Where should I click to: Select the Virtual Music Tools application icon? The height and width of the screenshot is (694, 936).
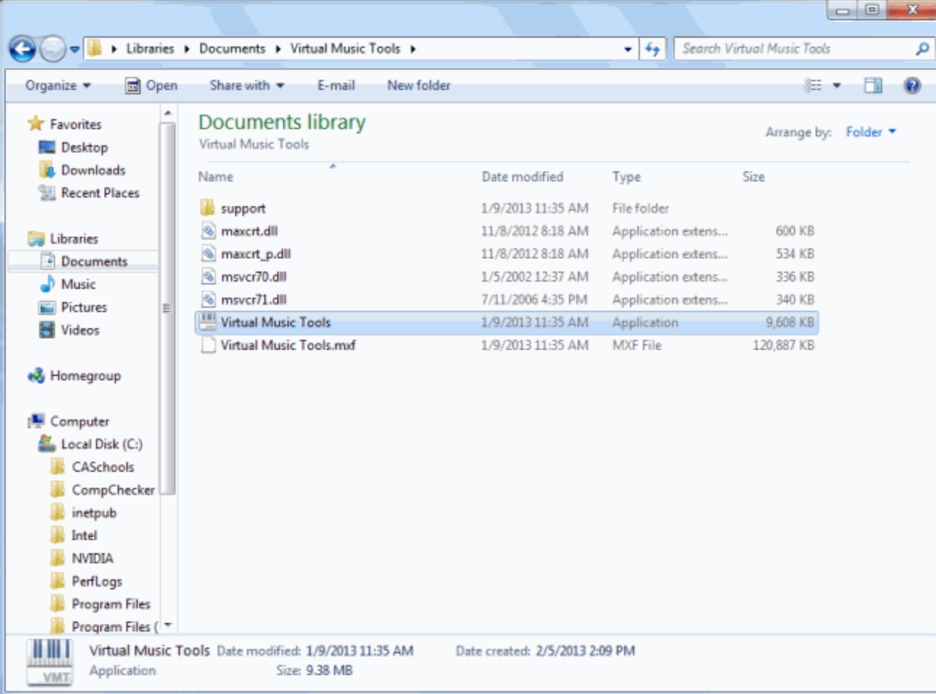tap(208, 322)
